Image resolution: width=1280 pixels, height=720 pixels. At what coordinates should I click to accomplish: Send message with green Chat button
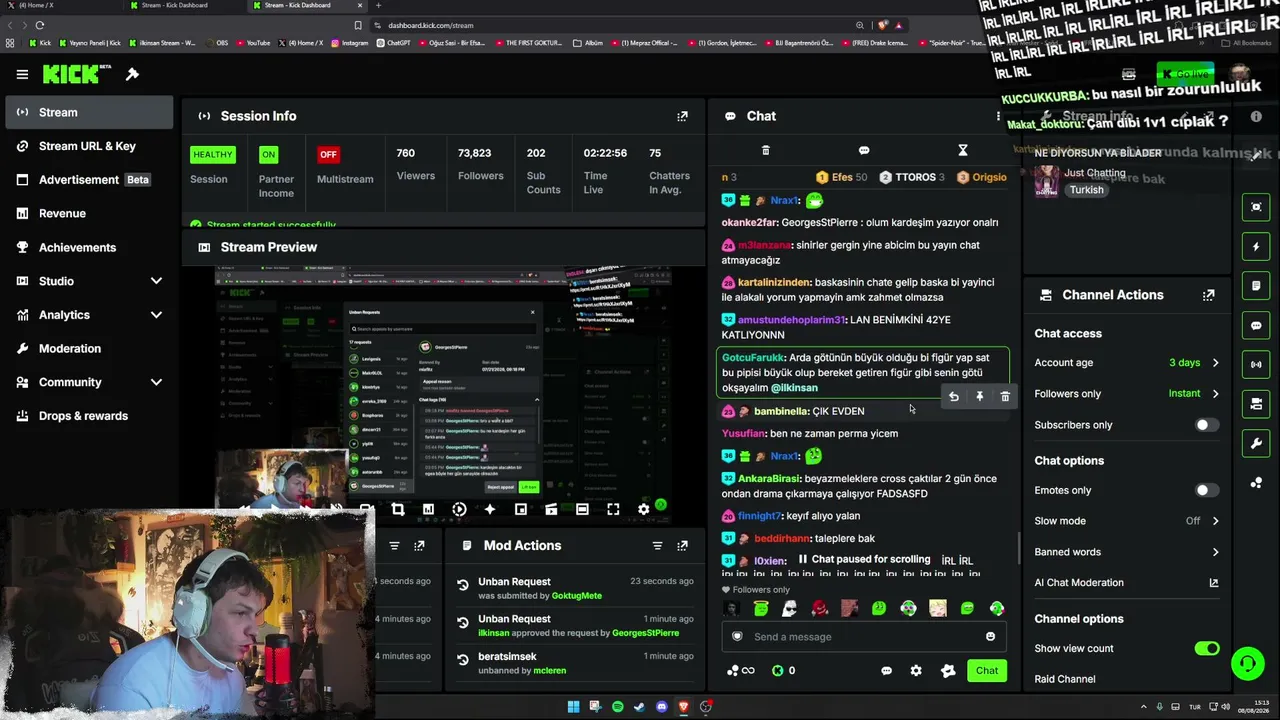click(987, 671)
